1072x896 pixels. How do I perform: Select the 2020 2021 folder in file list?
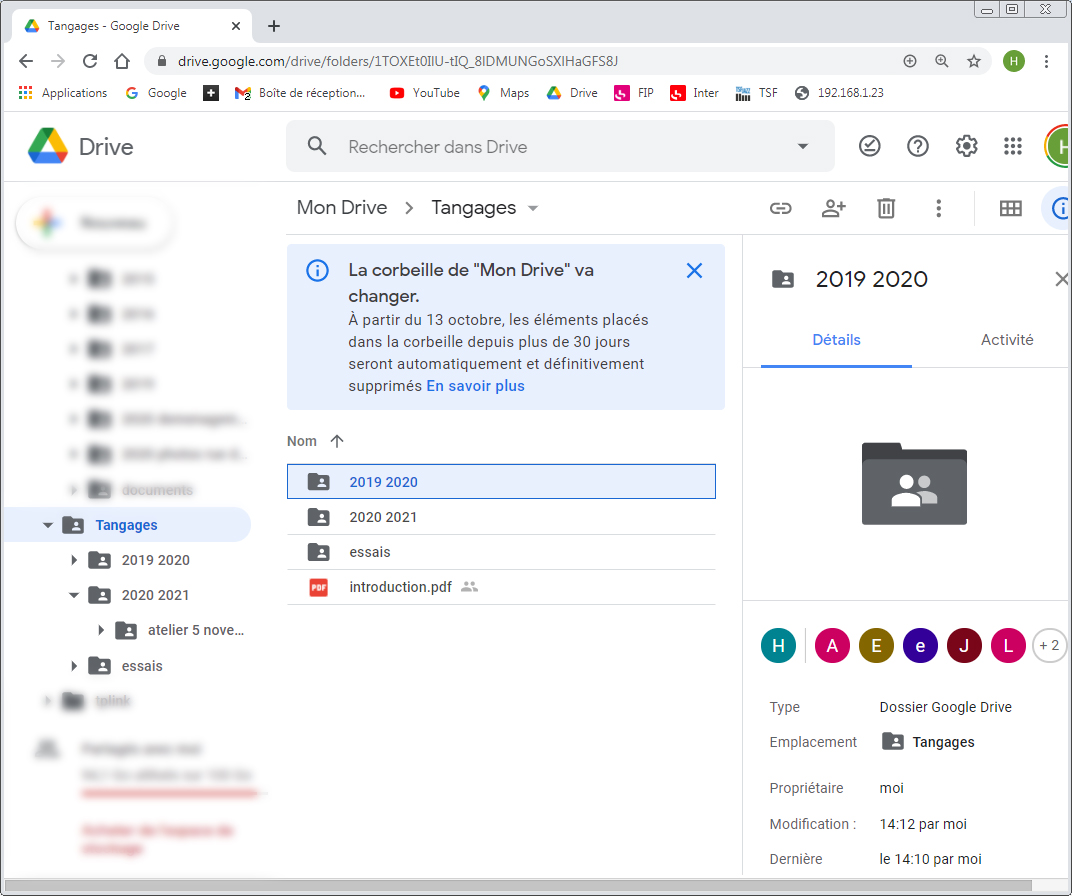pyautogui.click(x=501, y=517)
